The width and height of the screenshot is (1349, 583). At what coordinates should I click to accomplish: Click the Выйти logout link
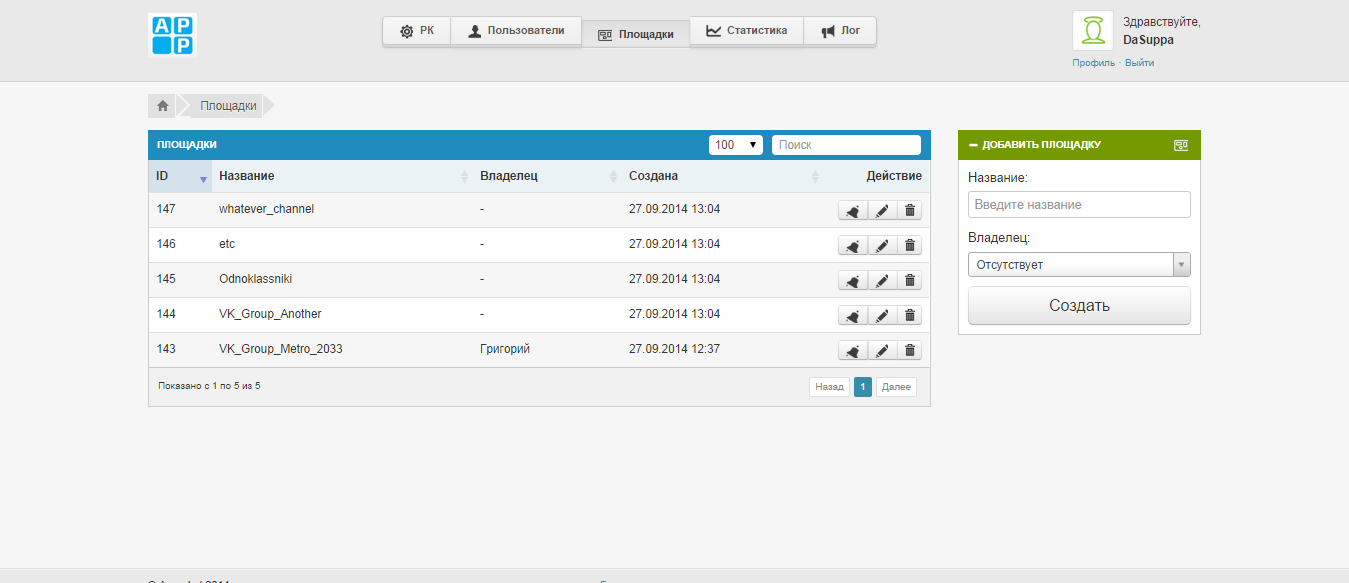[x=1139, y=63]
